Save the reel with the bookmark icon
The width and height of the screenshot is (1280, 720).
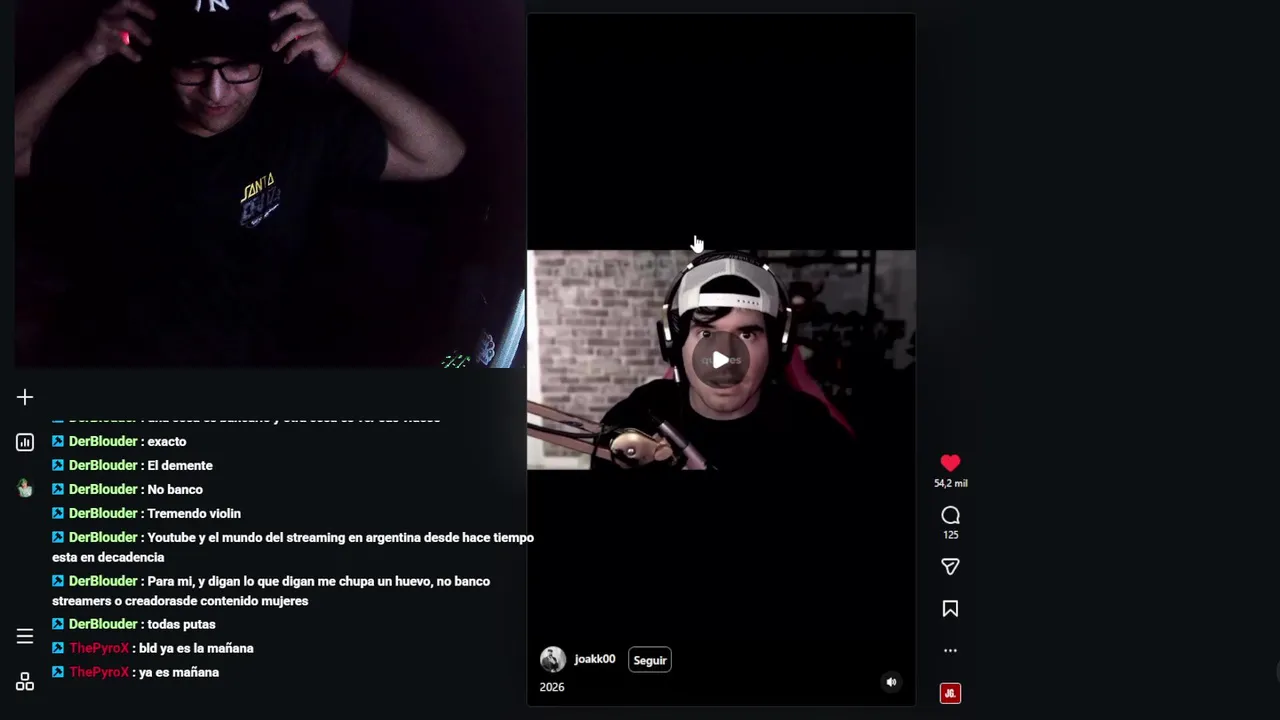coord(950,609)
